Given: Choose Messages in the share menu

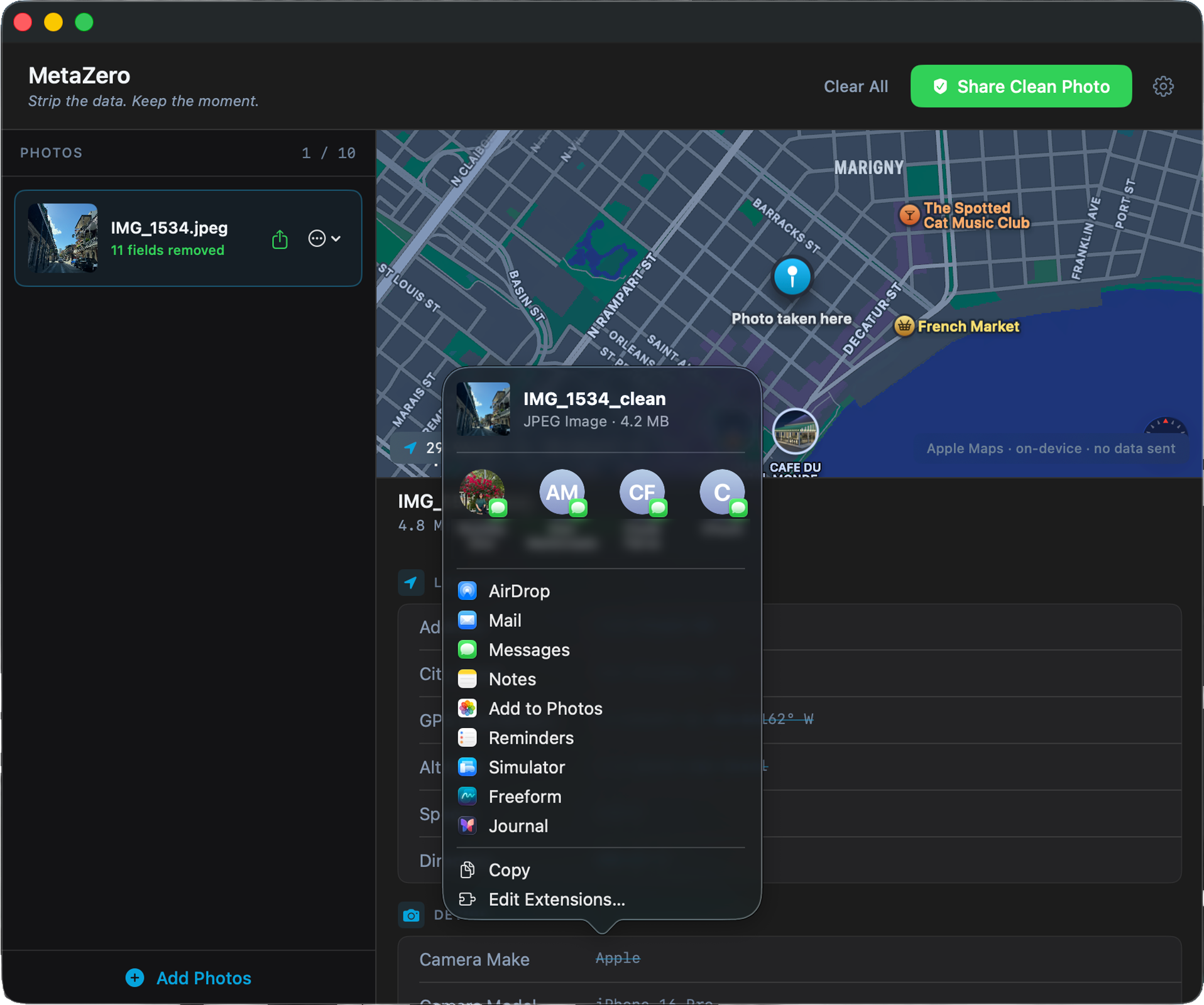Looking at the screenshot, I should click(601, 649).
